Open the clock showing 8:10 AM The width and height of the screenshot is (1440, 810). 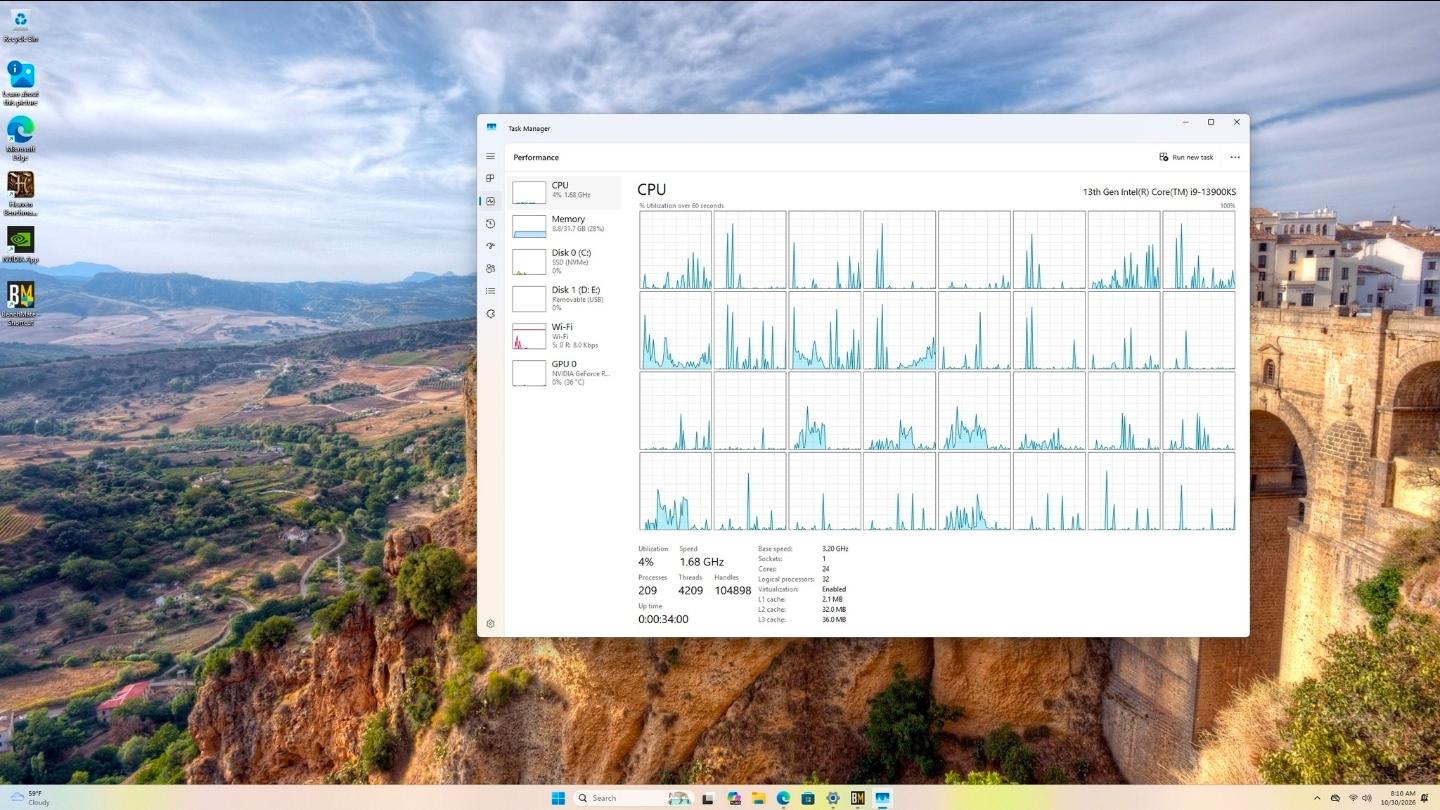click(1396, 798)
